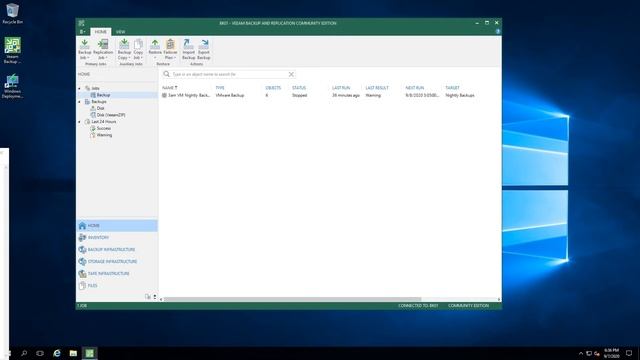The height and width of the screenshot is (360, 640).
Task: Click the Stopped status cell
Action: click(x=299, y=95)
